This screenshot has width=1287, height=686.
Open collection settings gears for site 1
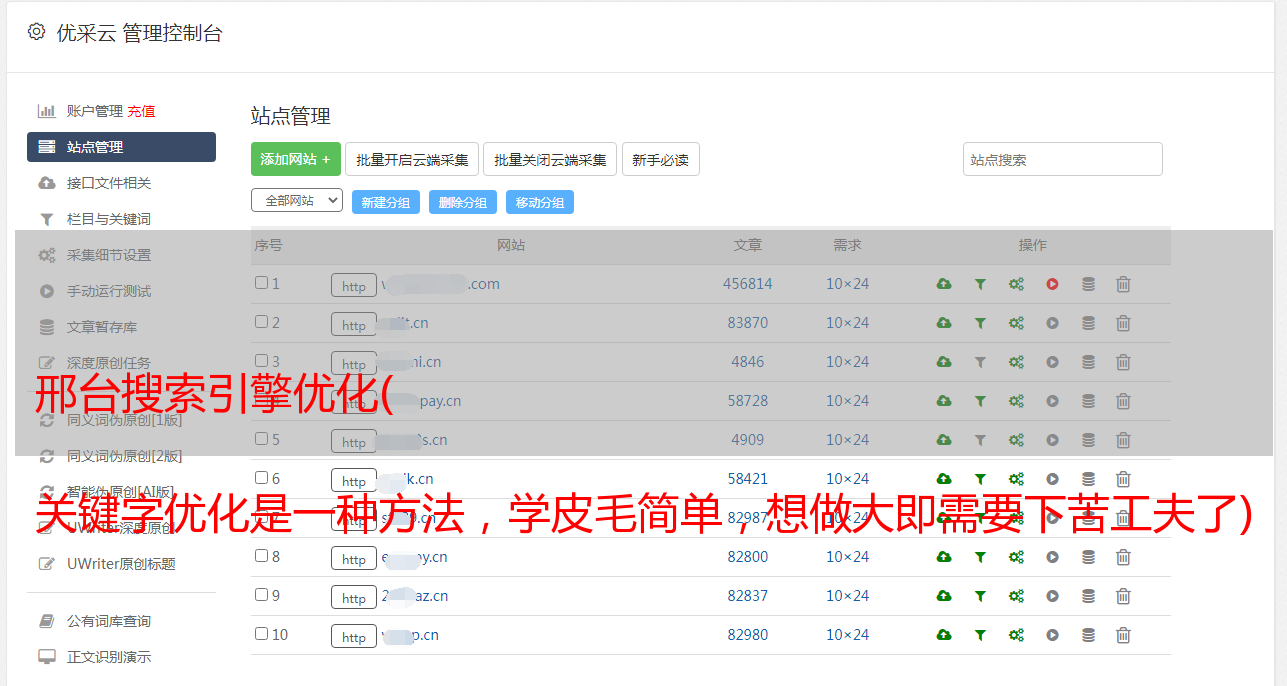[x=1016, y=284]
